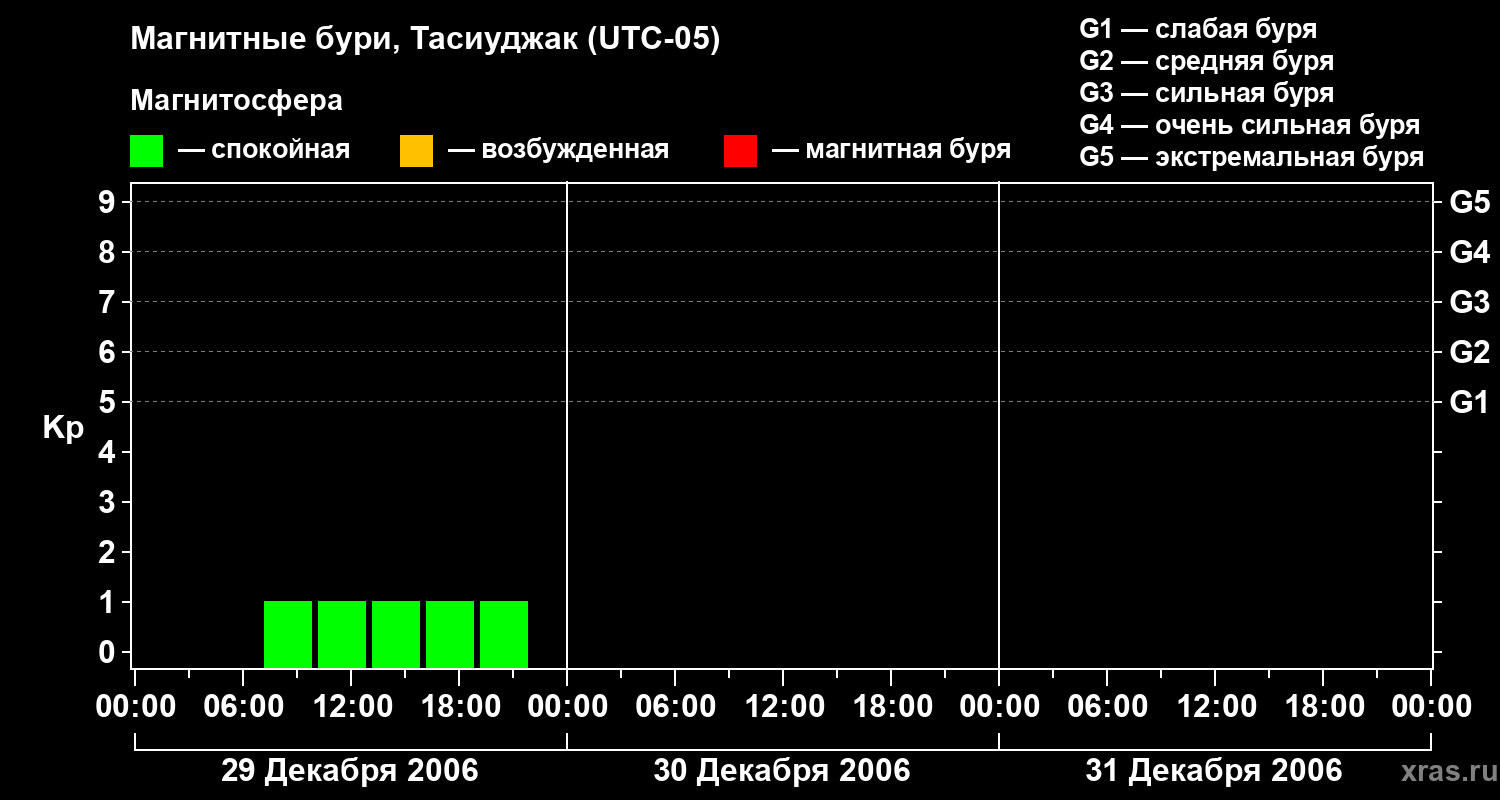This screenshot has height=800, width=1500.
Task: Click the Kp axis label
Action: (x=63, y=429)
